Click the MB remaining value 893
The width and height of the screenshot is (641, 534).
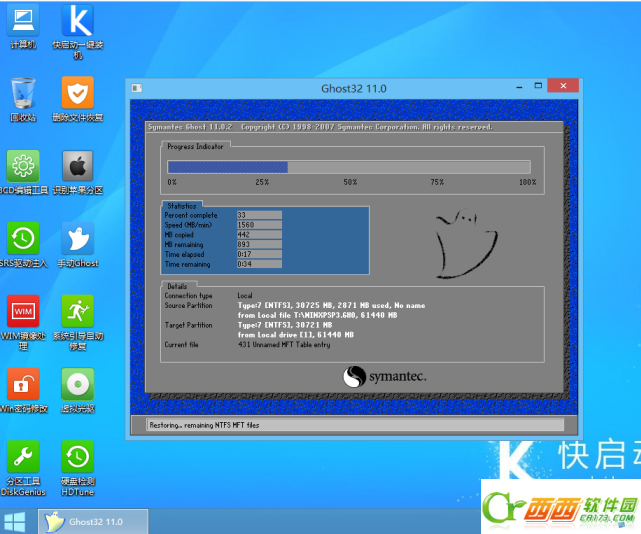coord(259,245)
